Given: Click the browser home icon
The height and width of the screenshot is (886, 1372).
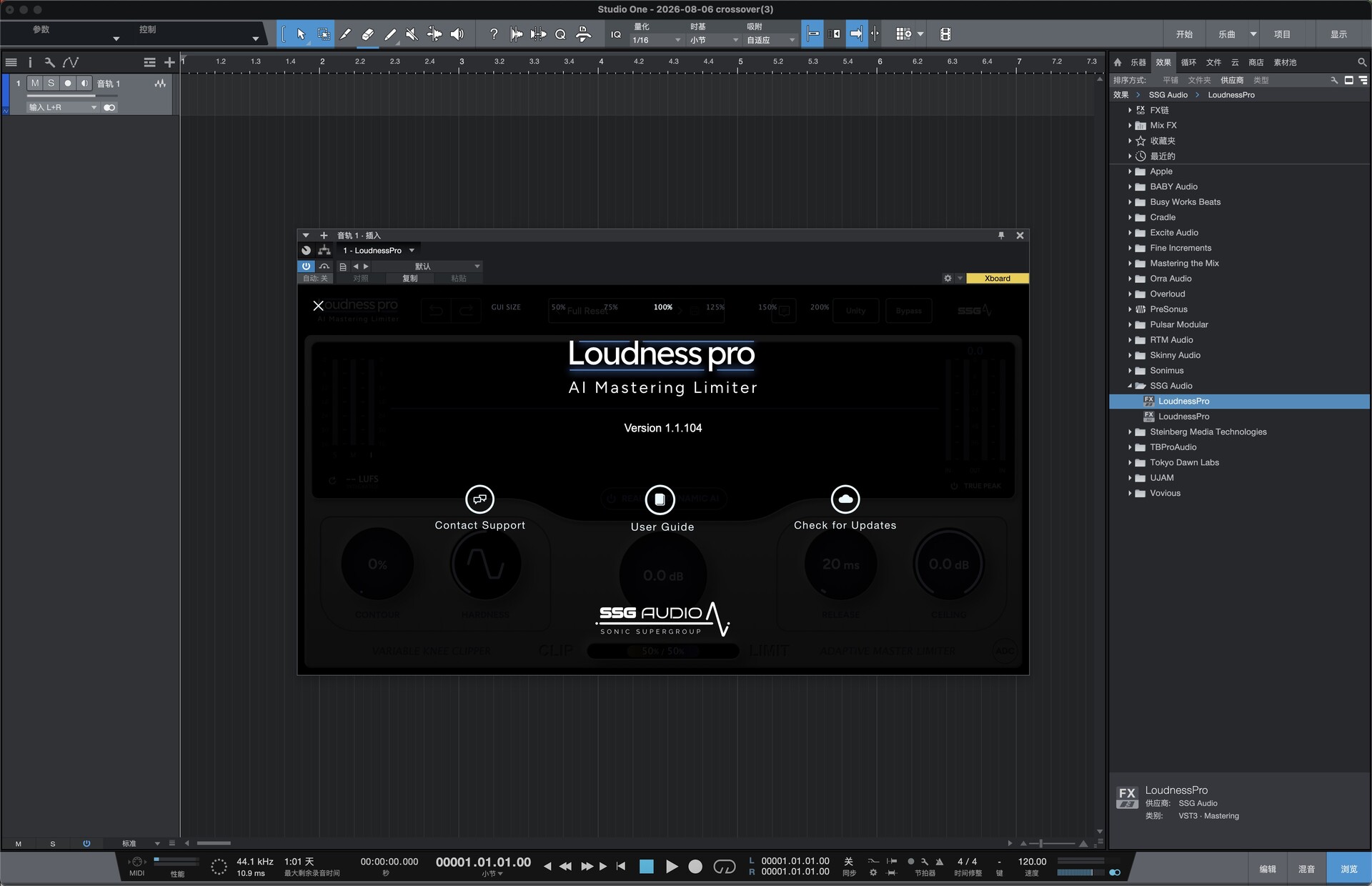Looking at the screenshot, I should click(1118, 62).
